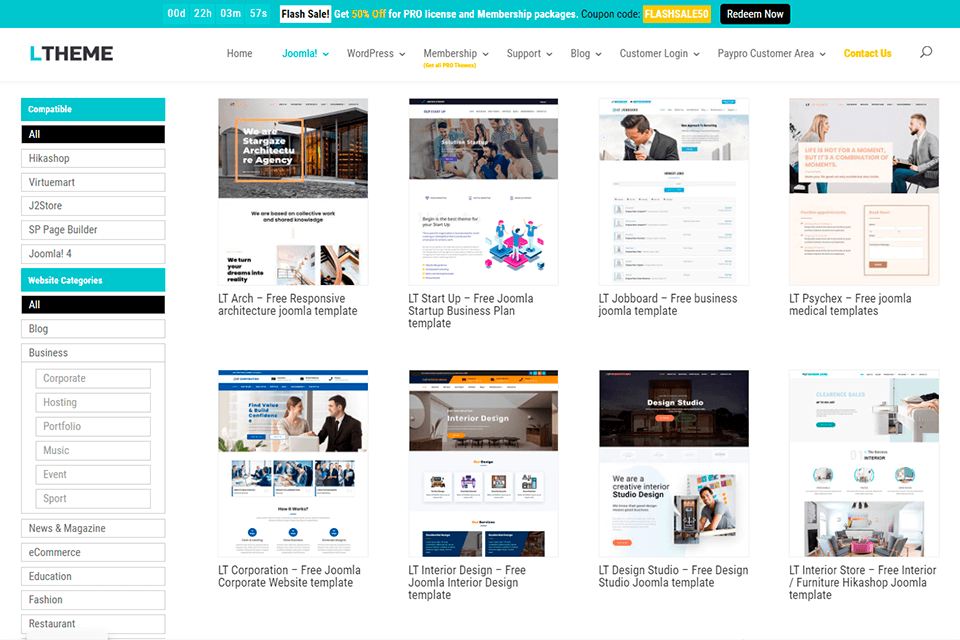
Task: Click the Flash Sale! label
Action: click(x=306, y=14)
